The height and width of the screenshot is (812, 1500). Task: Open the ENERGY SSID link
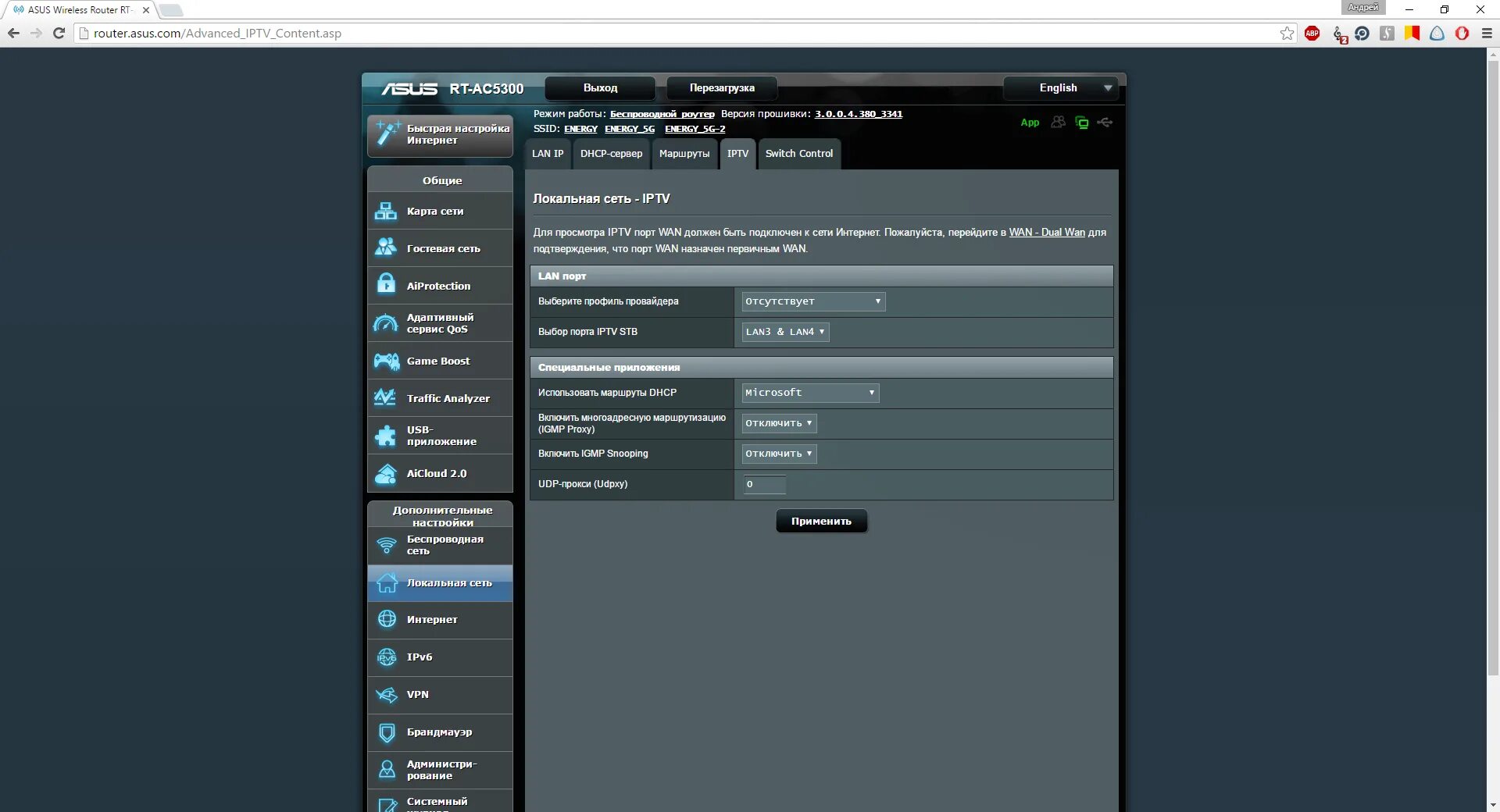tap(580, 129)
